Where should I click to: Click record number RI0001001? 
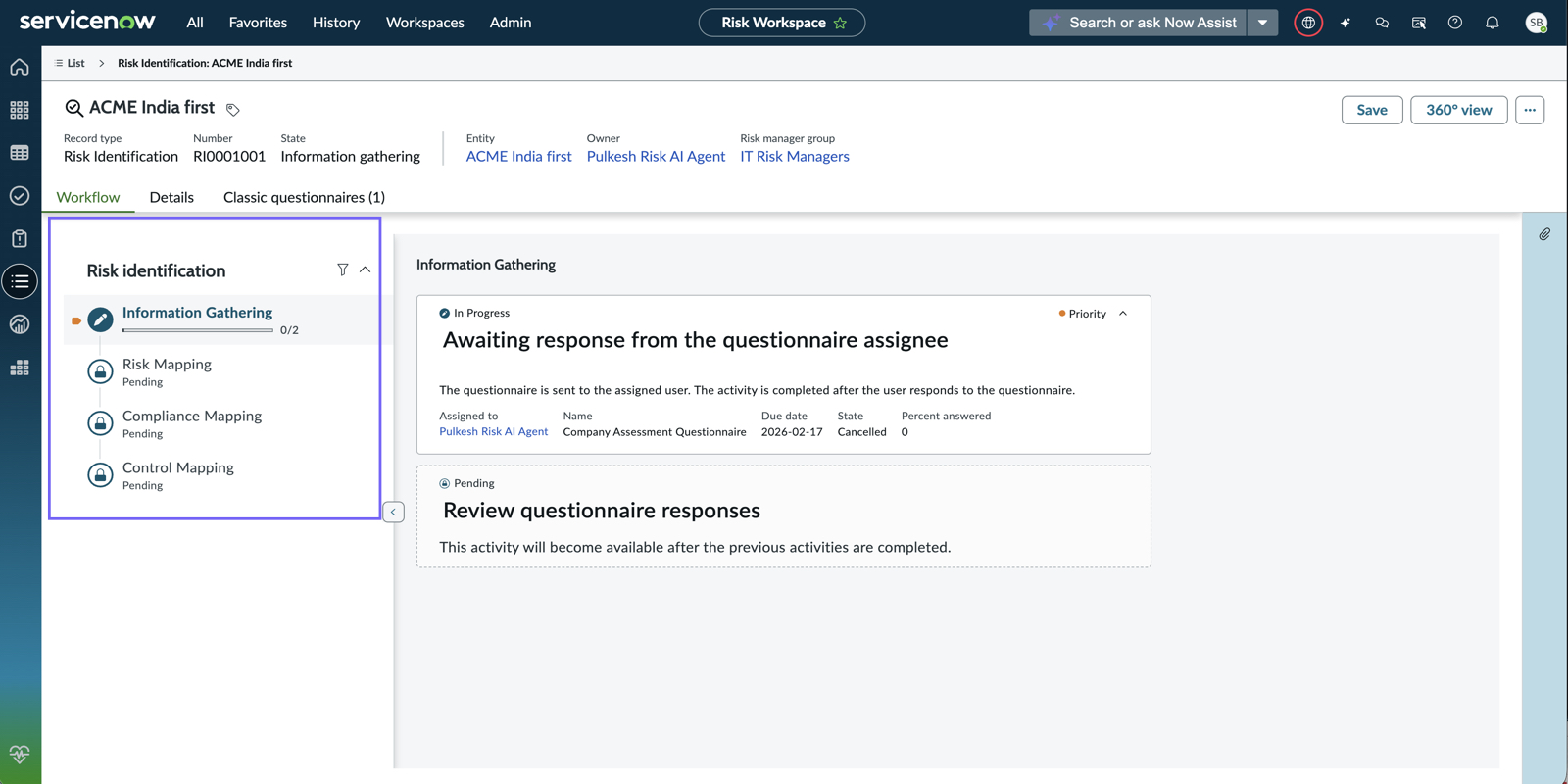229,157
